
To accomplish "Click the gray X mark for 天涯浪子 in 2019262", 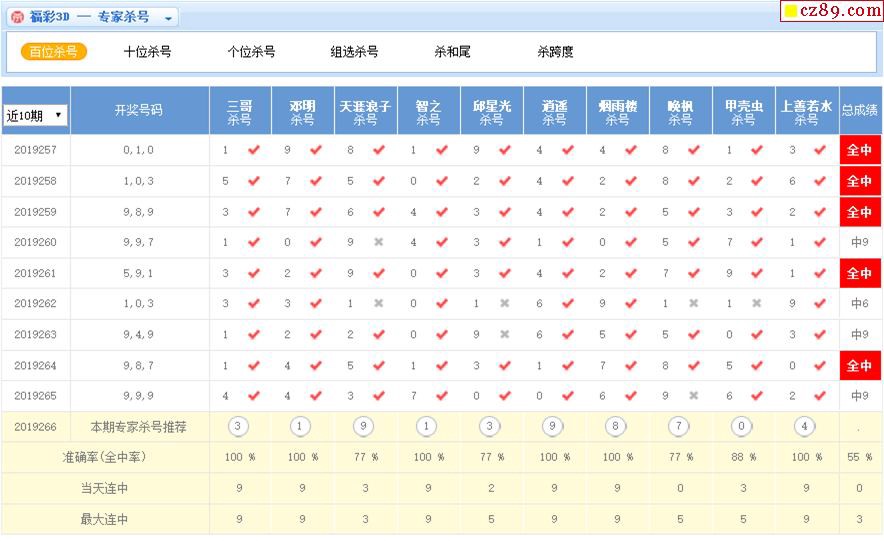I will pyautogui.click(x=379, y=303).
